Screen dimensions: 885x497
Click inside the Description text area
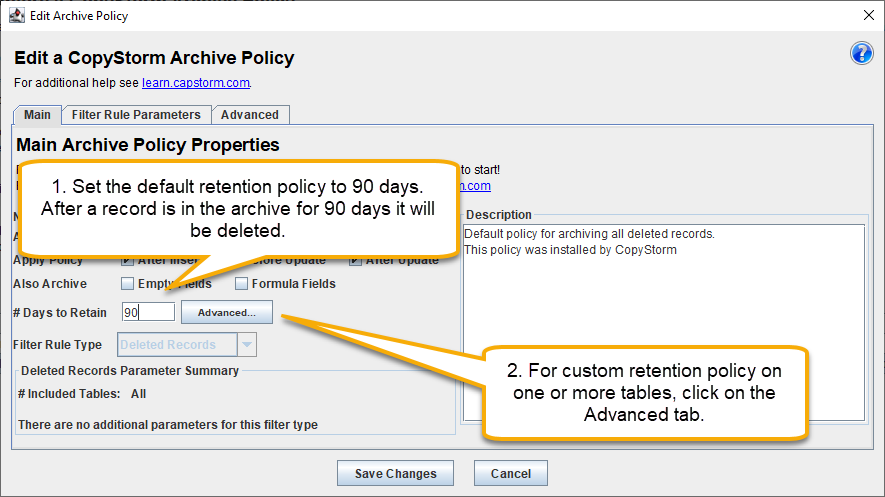[x=664, y=323]
